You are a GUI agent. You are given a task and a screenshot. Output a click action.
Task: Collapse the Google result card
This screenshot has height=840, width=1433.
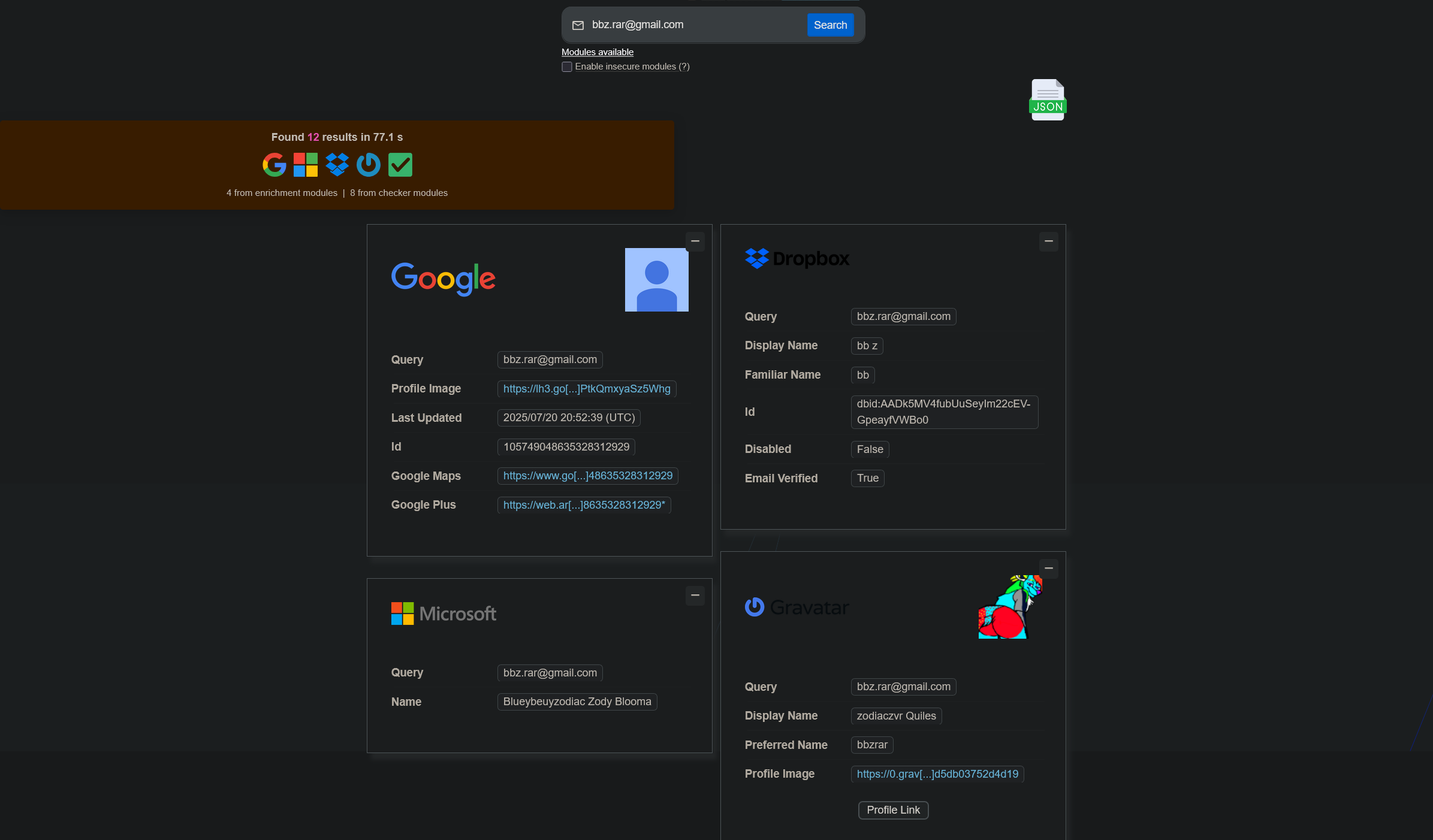click(695, 241)
